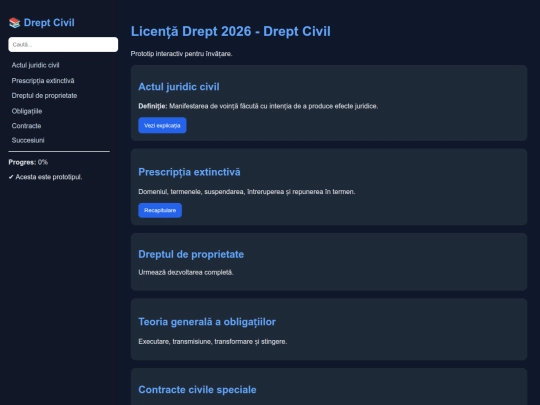
Task: Go to Prescripția extinctivă in sidebar
Action: [43, 81]
